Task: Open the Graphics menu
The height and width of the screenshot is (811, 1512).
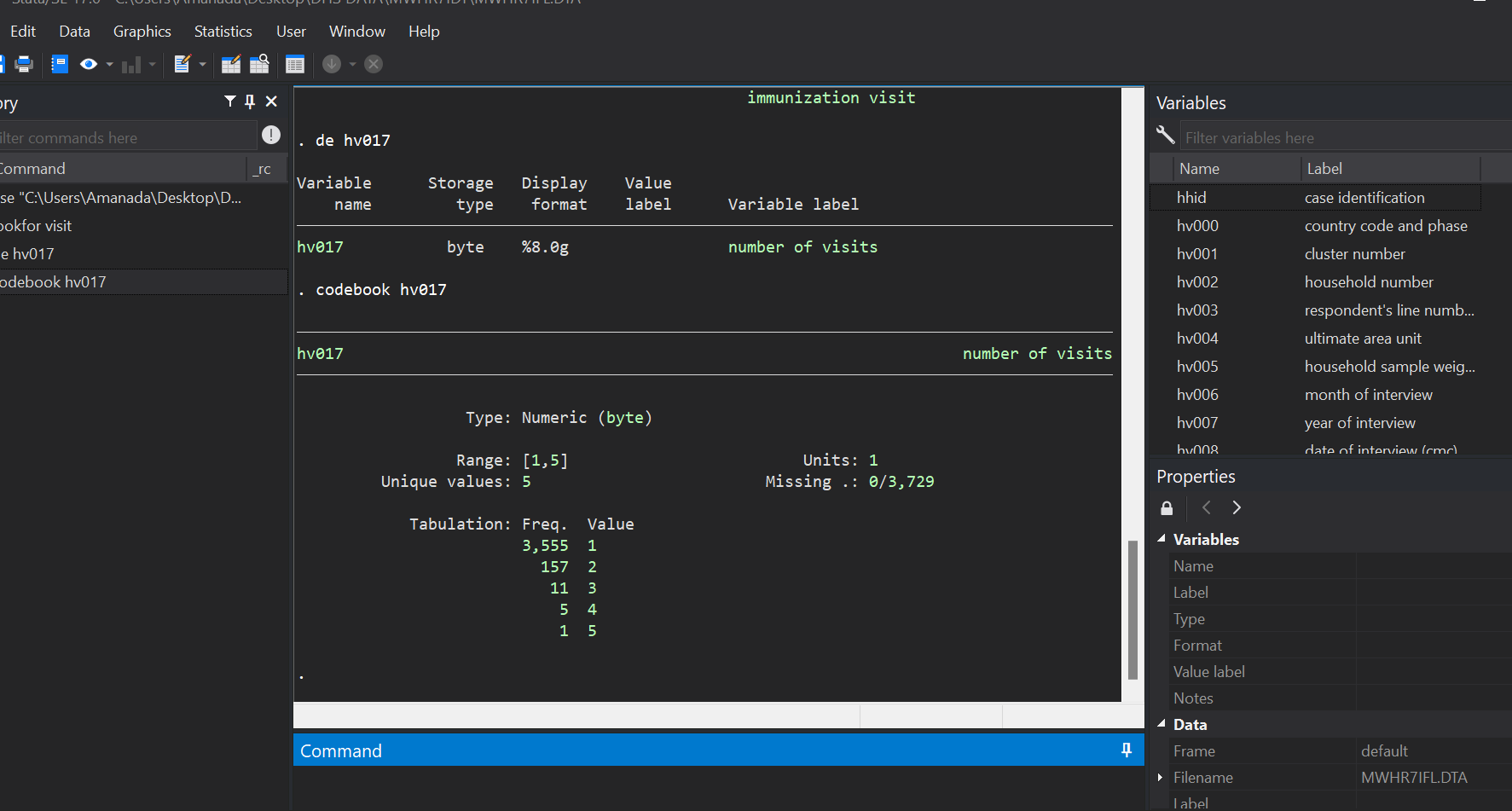Action: pyautogui.click(x=142, y=32)
